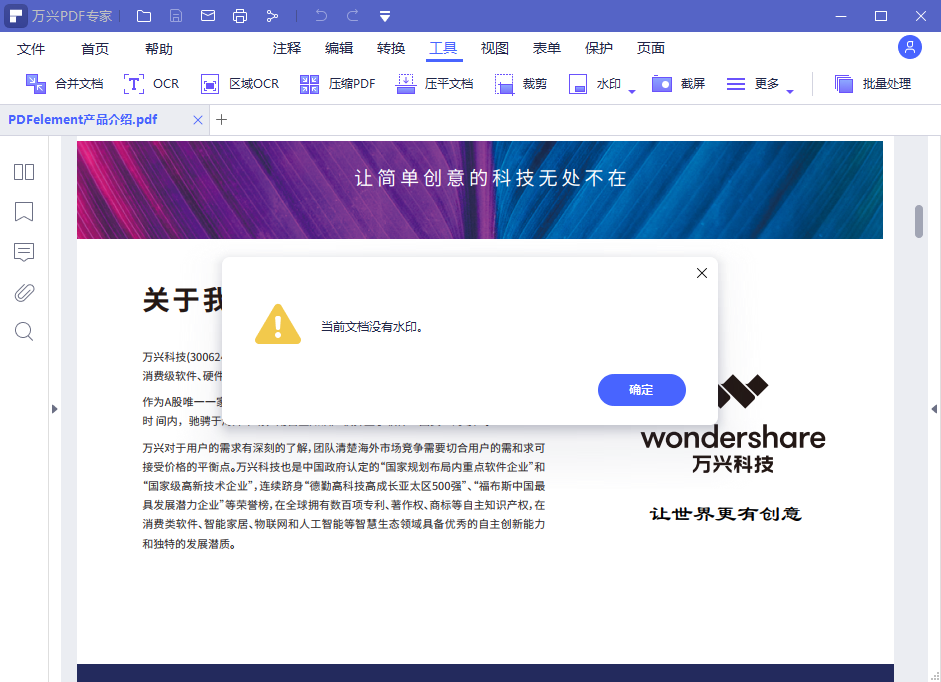The image size is (941, 682).
Task: Confirm dialog with 确定 button
Action: tap(641, 390)
